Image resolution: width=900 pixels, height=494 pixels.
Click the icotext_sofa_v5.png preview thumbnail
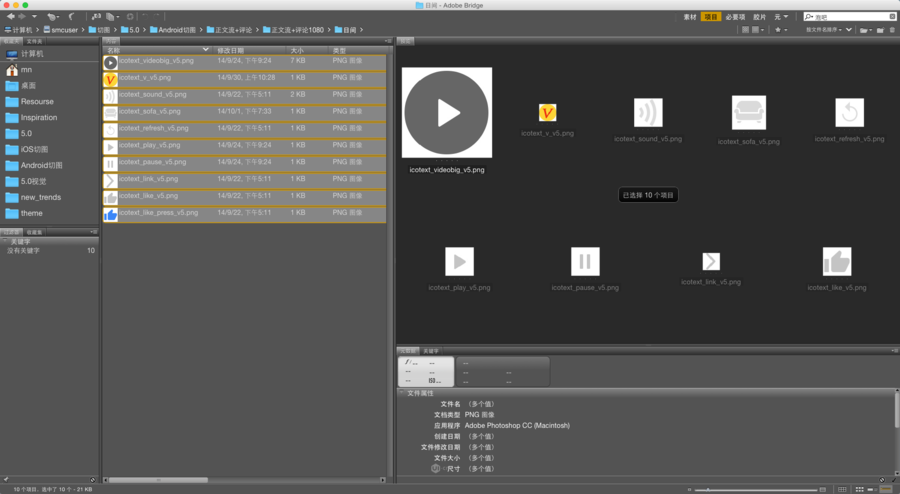[x=748, y=112]
